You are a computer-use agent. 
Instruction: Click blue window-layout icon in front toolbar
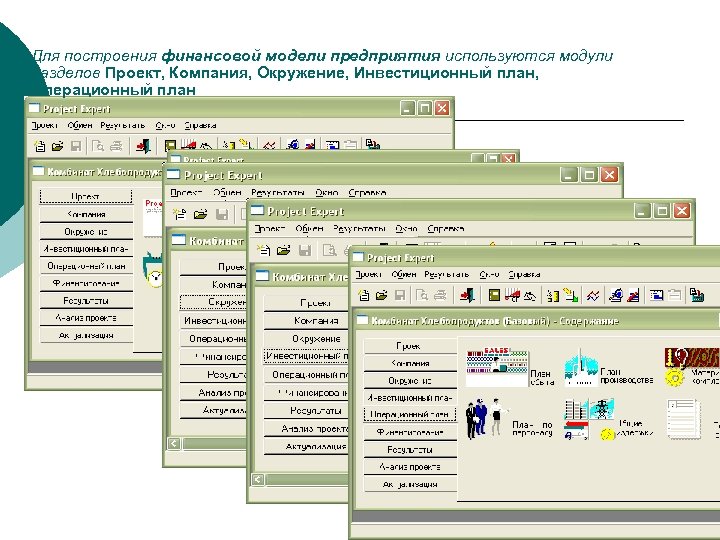tap(656, 295)
